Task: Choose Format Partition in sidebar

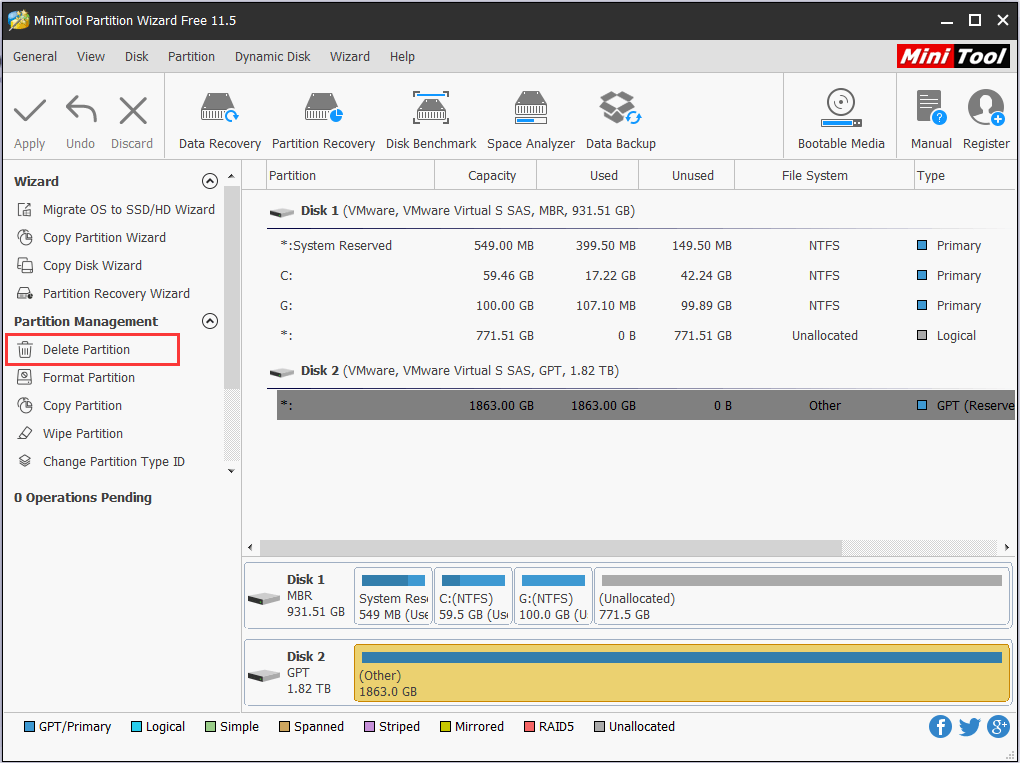Action: tap(75, 377)
